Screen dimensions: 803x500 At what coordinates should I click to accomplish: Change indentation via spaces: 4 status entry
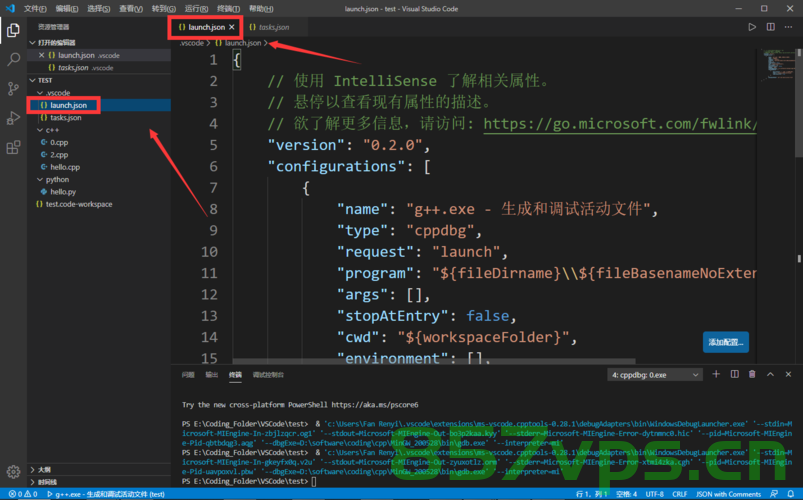(626, 494)
